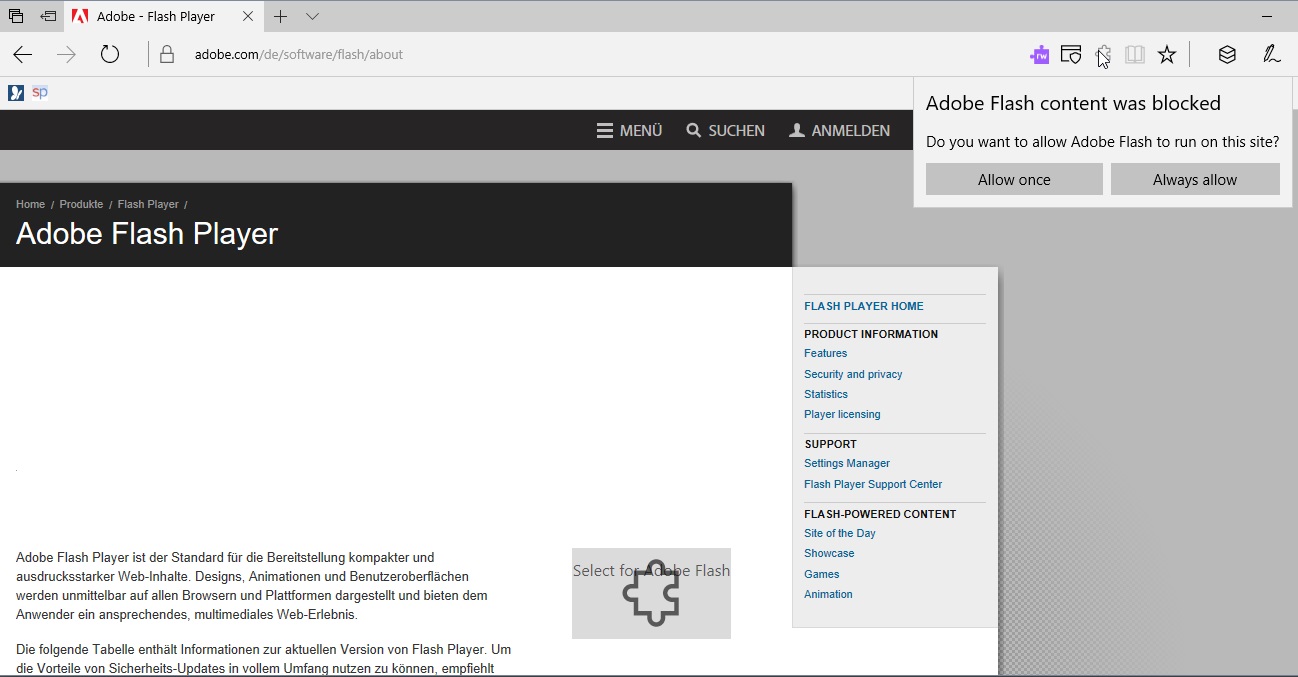
Task: Click 'Adobe Flash content was blocked' title
Action: [x=1073, y=103]
